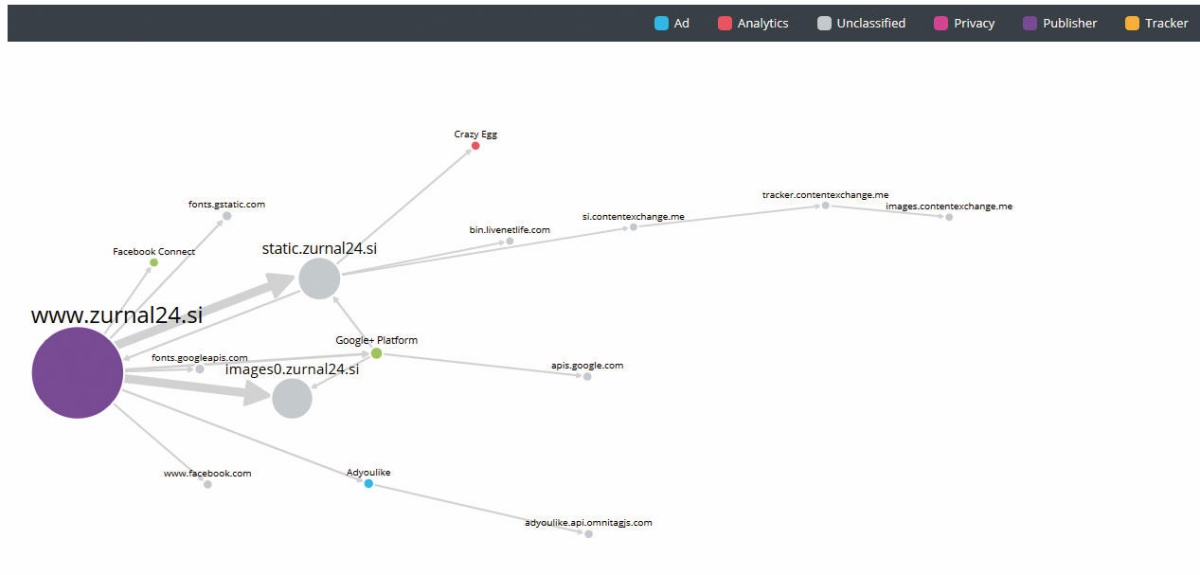Image resolution: width=1200 pixels, height=575 pixels.
Task: Click the images0.zurnal24.si text label
Action: [x=292, y=369]
